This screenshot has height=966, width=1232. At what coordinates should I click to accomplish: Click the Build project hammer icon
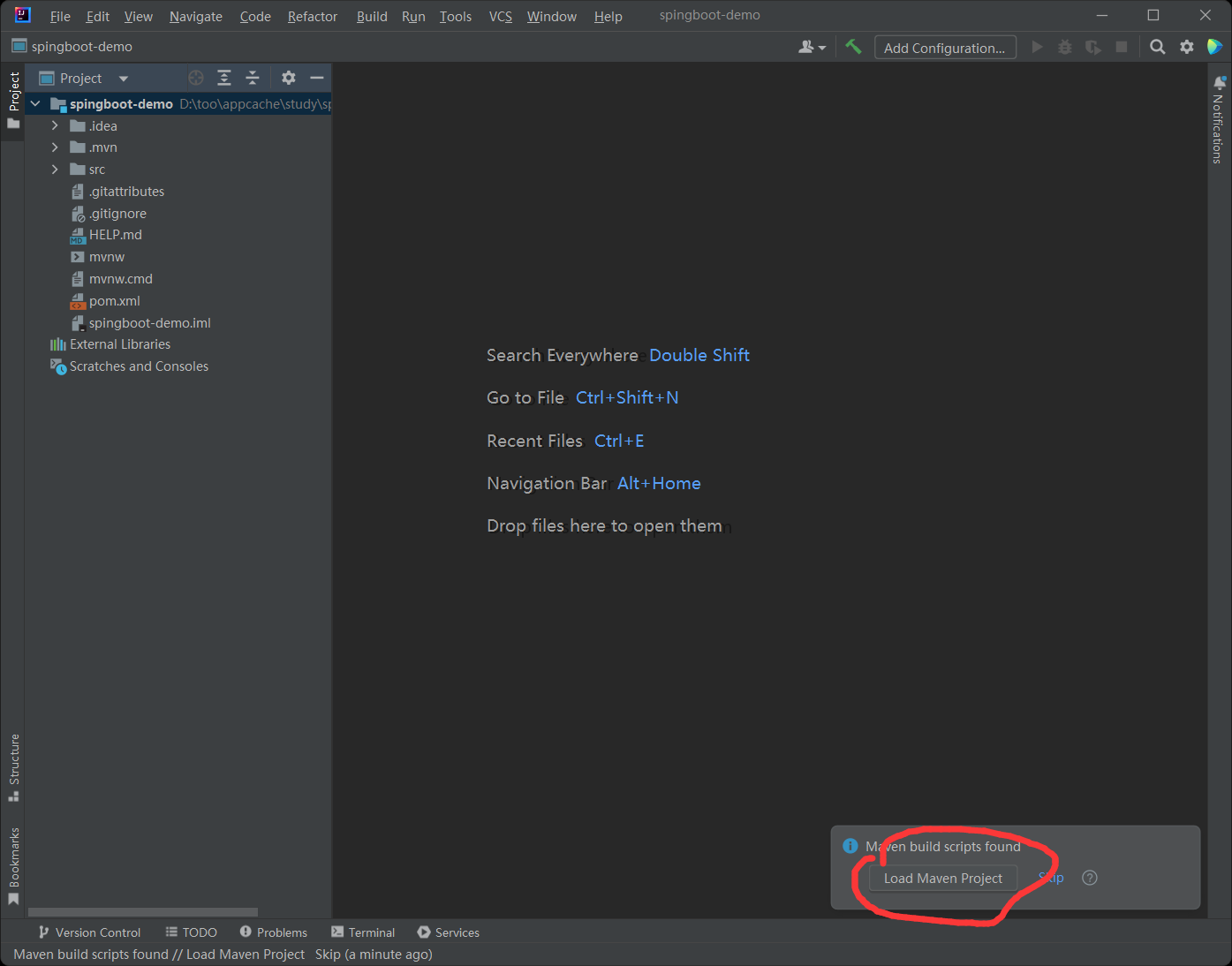pos(853,47)
